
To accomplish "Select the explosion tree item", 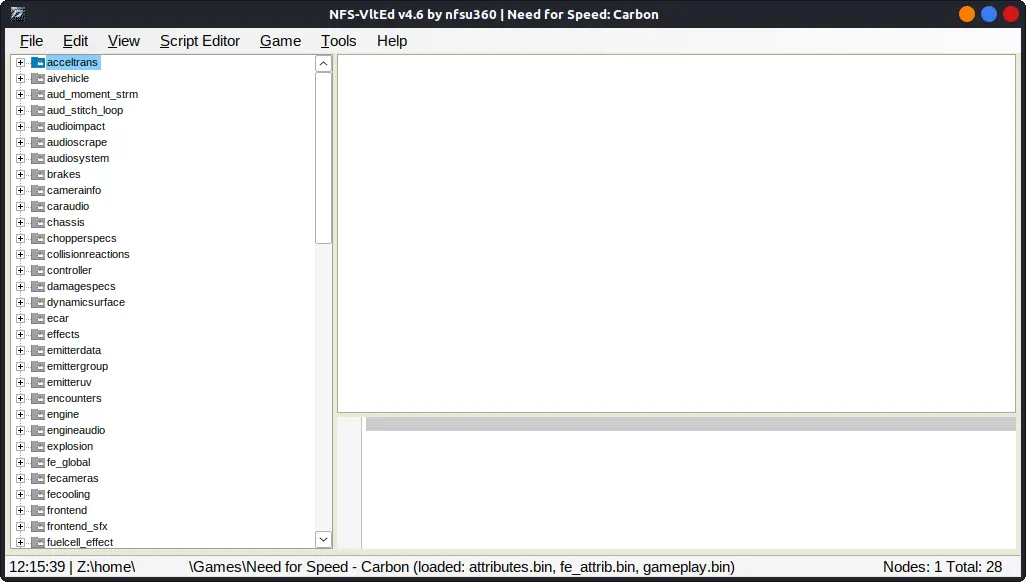I will (70, 446).
